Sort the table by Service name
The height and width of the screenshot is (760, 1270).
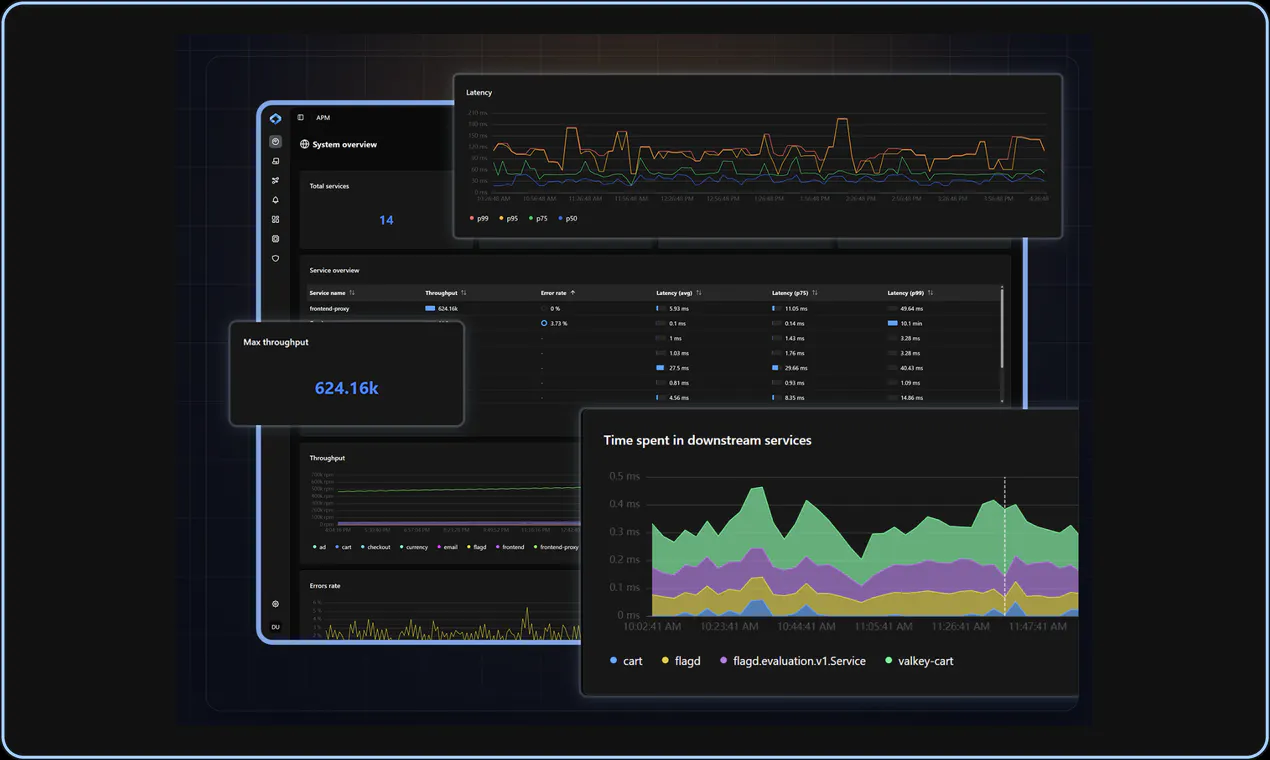tap(332, 293)
